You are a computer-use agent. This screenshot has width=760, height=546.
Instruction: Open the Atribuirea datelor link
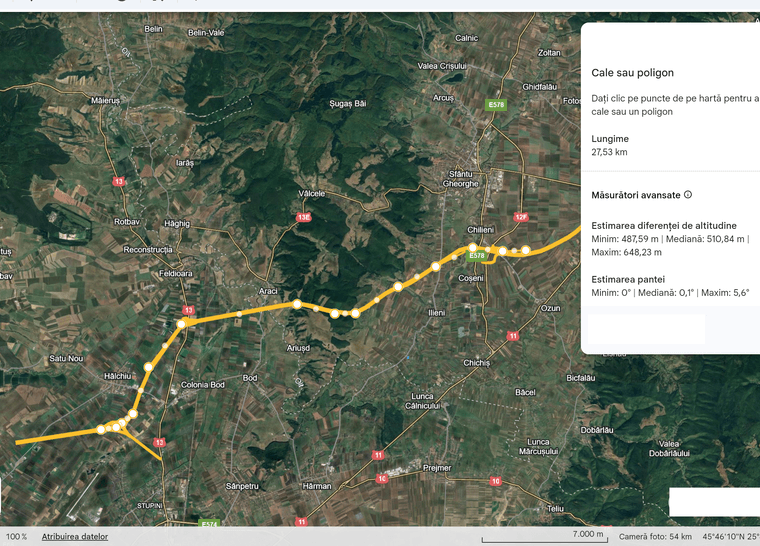75,537
